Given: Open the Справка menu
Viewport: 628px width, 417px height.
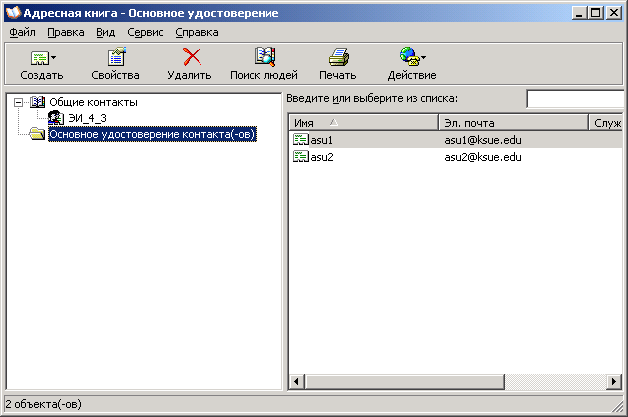Looking at the screenshot, I should pos(197,32).
